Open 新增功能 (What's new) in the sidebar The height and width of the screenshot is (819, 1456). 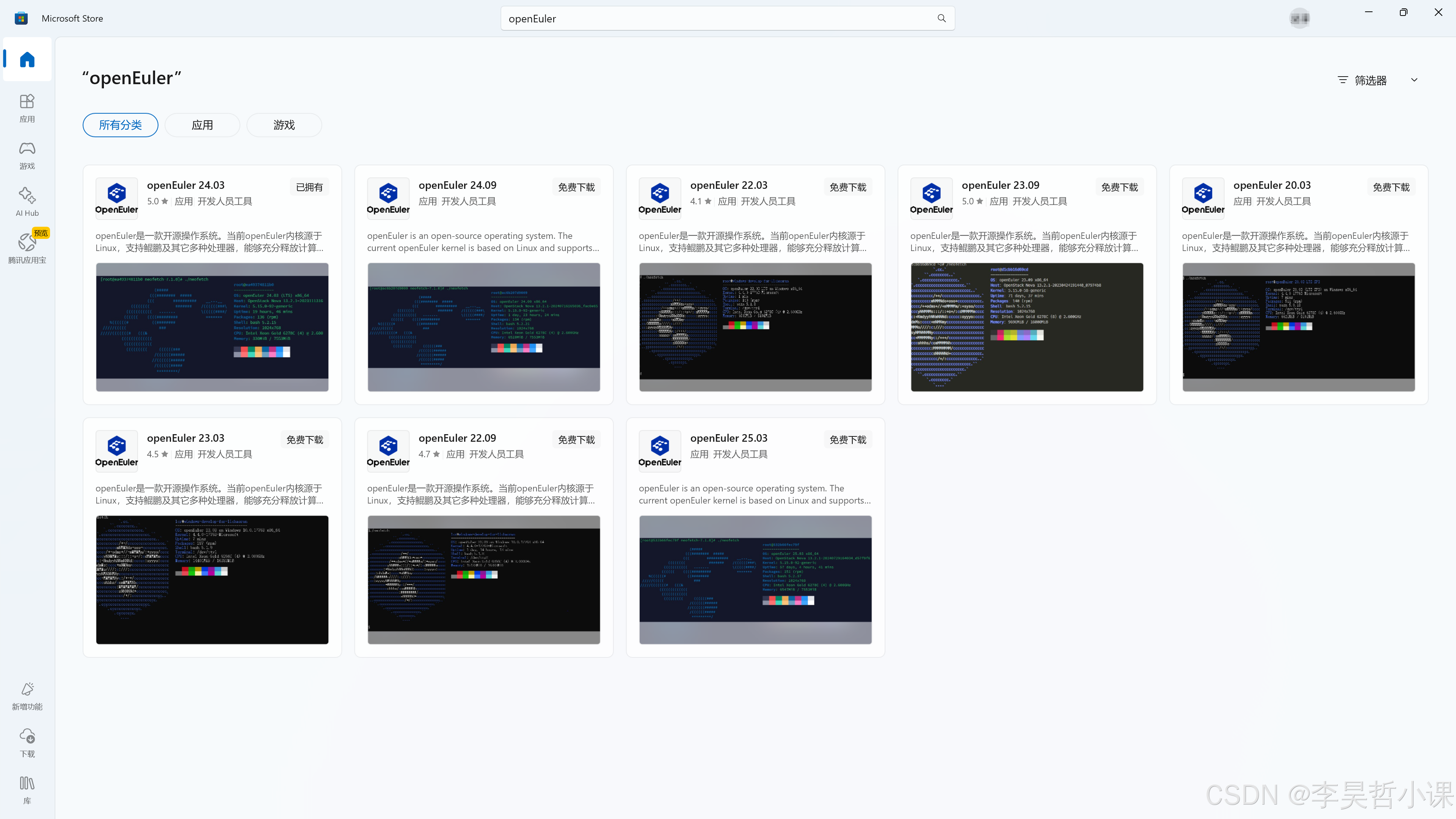coord(27,695)
